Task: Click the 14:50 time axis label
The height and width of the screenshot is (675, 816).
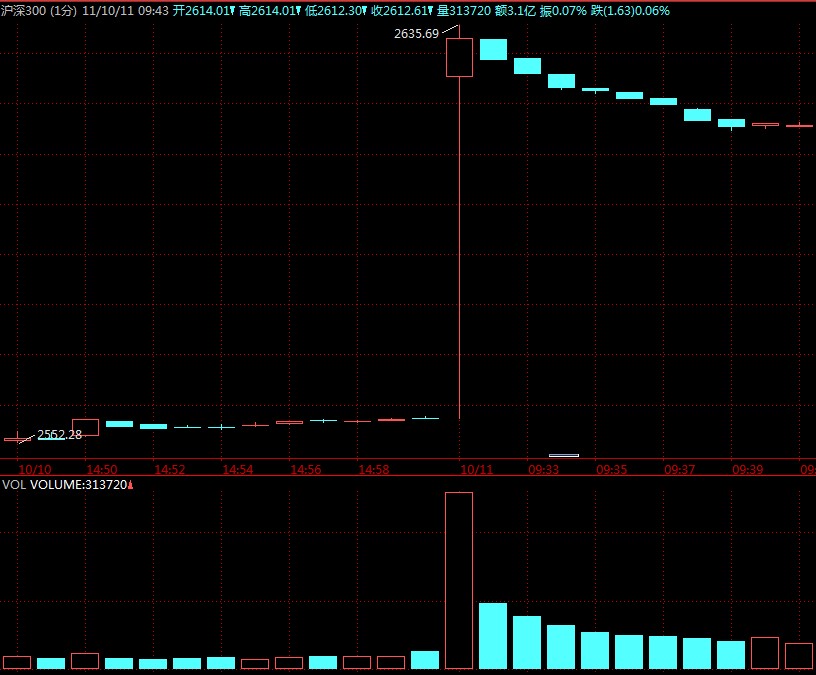Action: [102, 469]
